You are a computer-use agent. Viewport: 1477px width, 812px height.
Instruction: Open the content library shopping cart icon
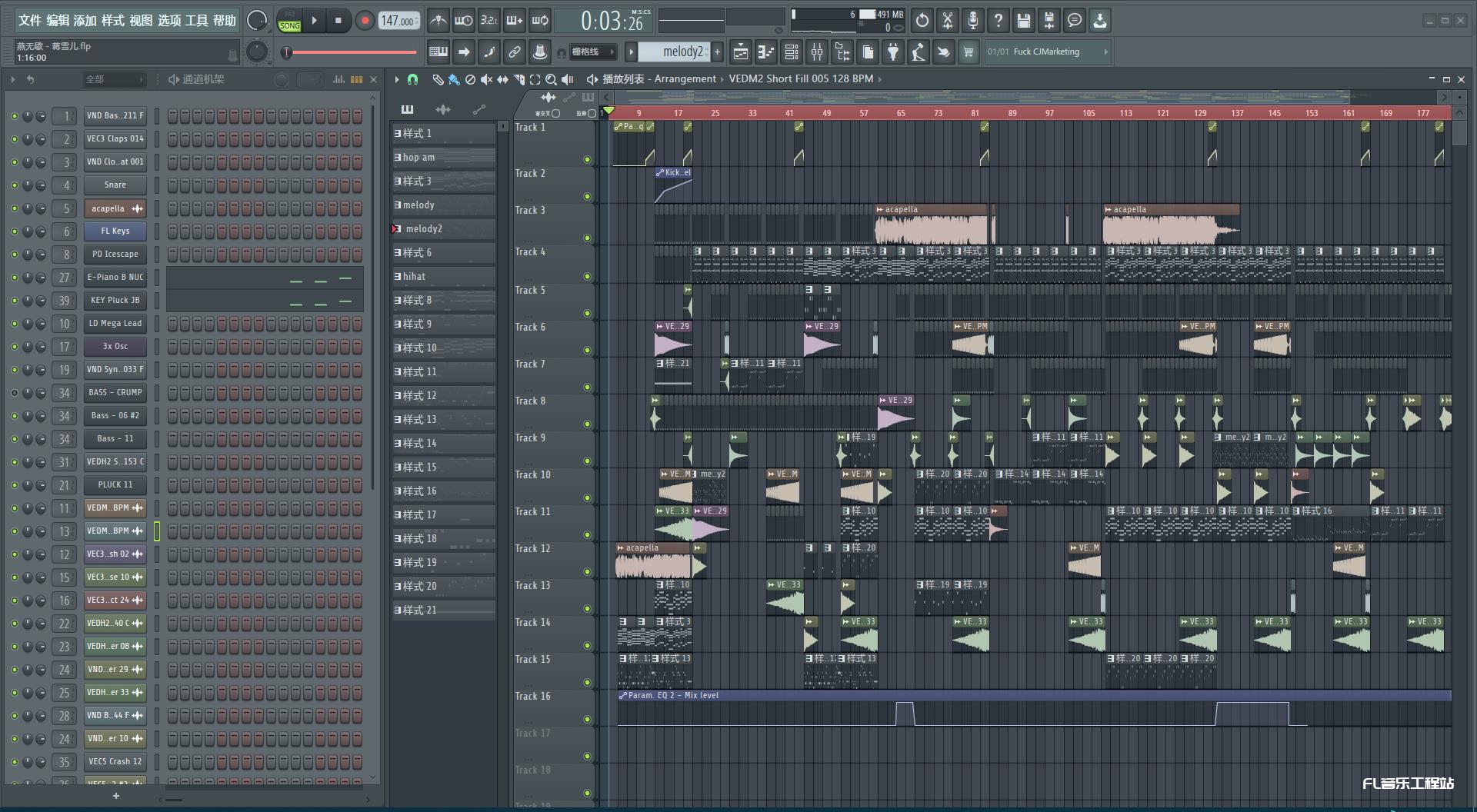point(969,52)
